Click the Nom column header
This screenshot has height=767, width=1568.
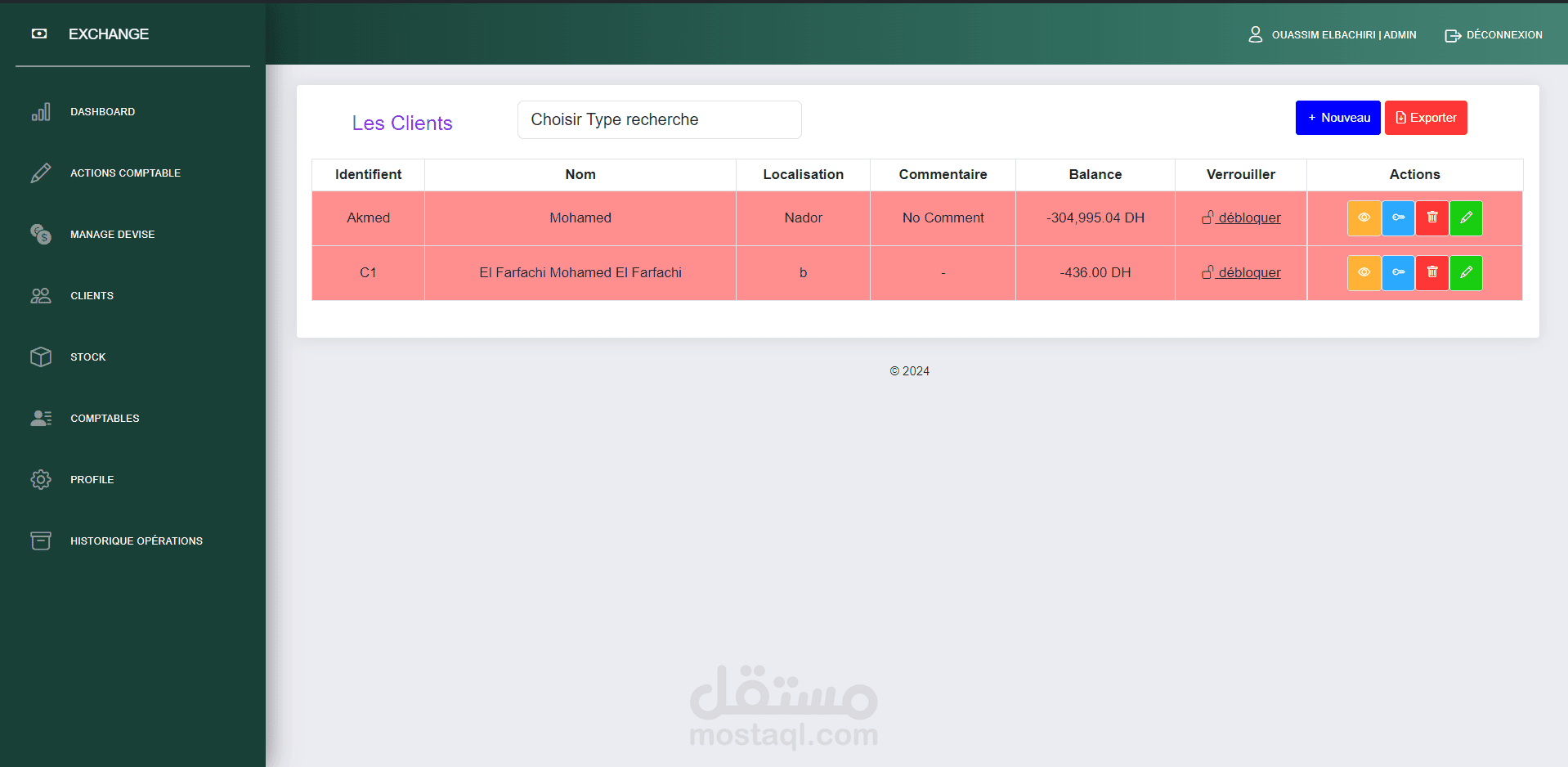580,174
